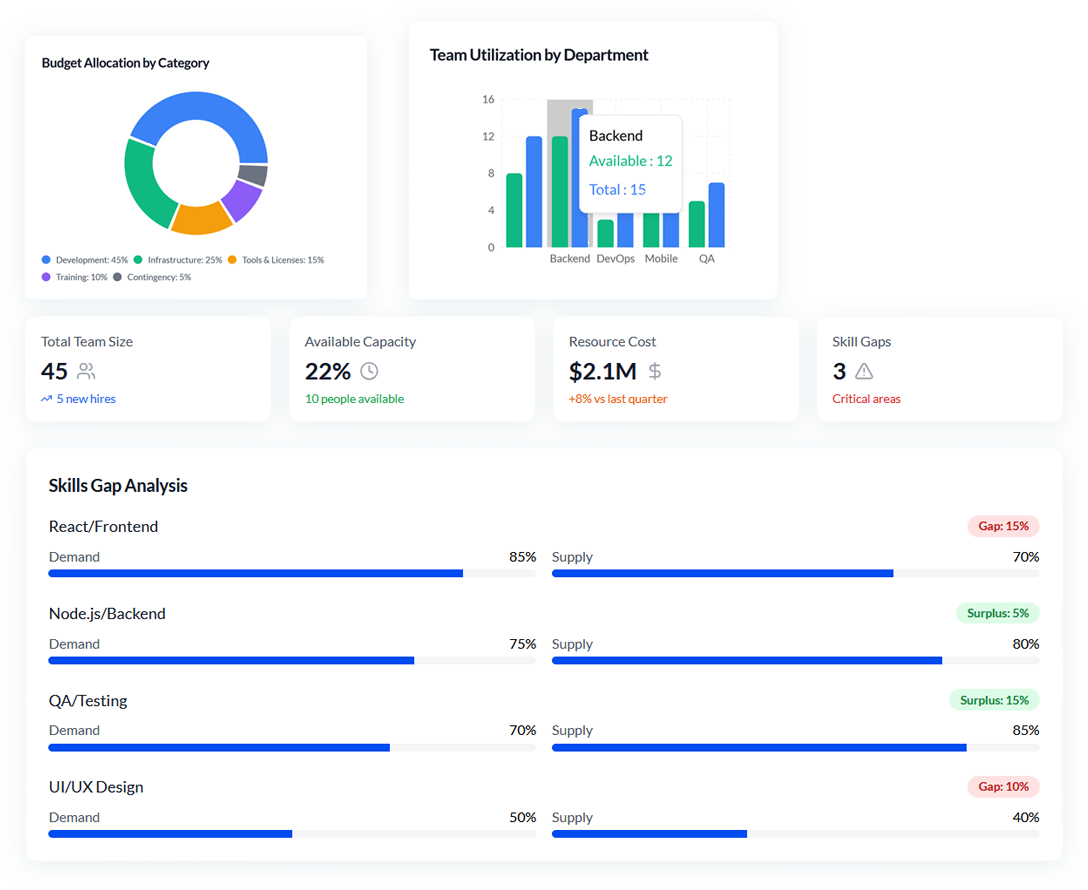Screen dimensions: 1088x890
Task: Click the Critical areas label
Action: point(867,399)
